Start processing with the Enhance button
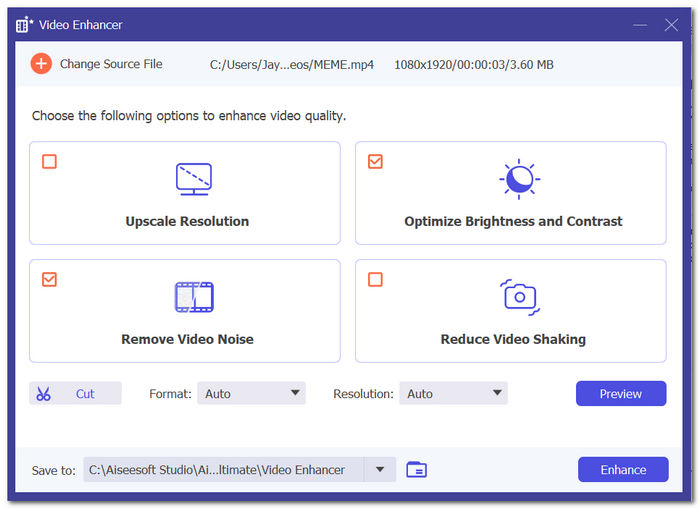Viewport: 700px width, 509px height. coord(621,470)
